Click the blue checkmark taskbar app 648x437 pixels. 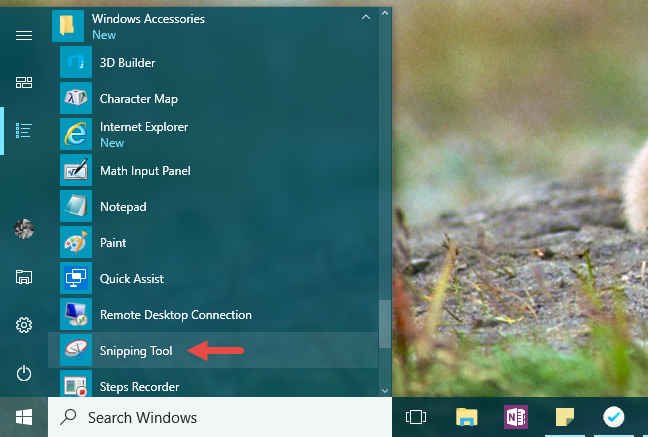tap(613, 417)
